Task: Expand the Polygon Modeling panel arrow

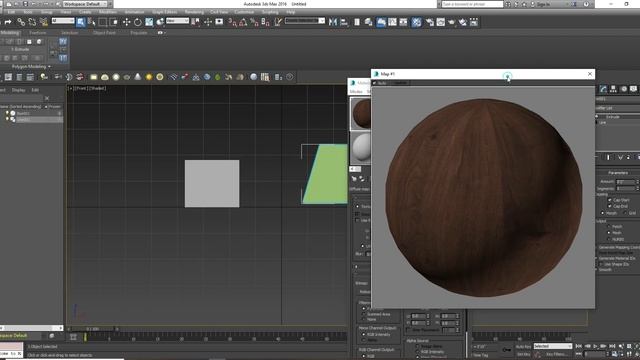Action: click(x=49, y=67)
